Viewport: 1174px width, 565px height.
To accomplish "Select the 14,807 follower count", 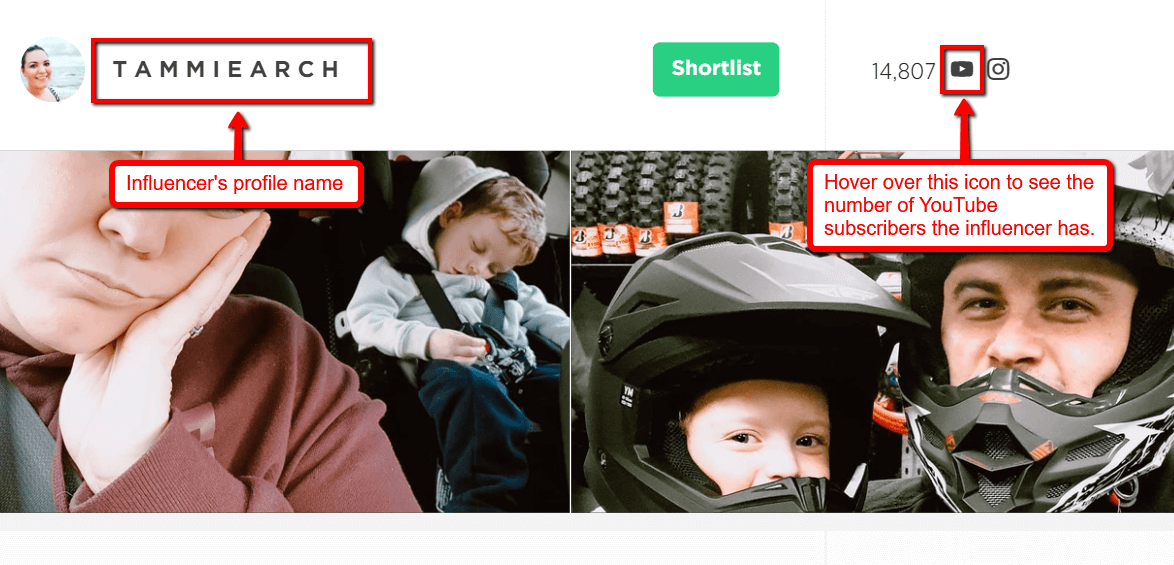I will coord(904,71).
